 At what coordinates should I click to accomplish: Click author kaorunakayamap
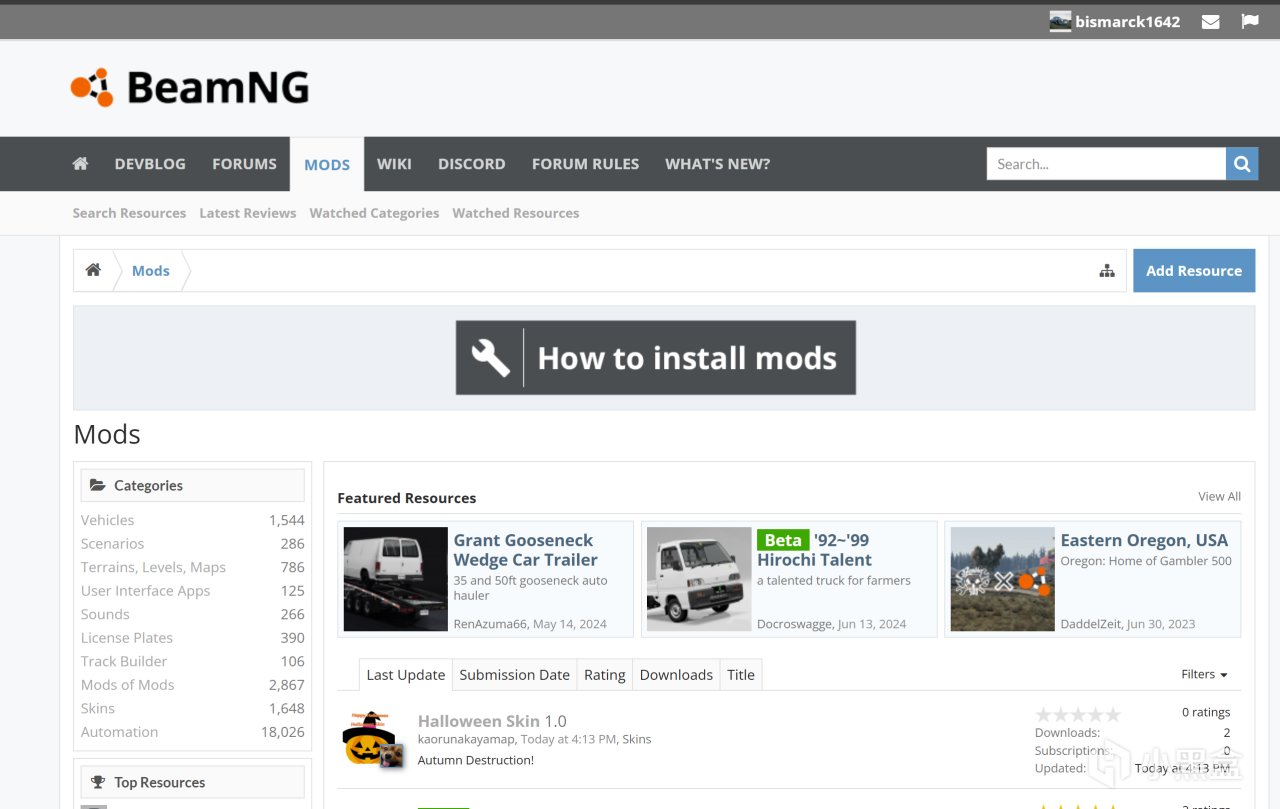click(466, 739)
